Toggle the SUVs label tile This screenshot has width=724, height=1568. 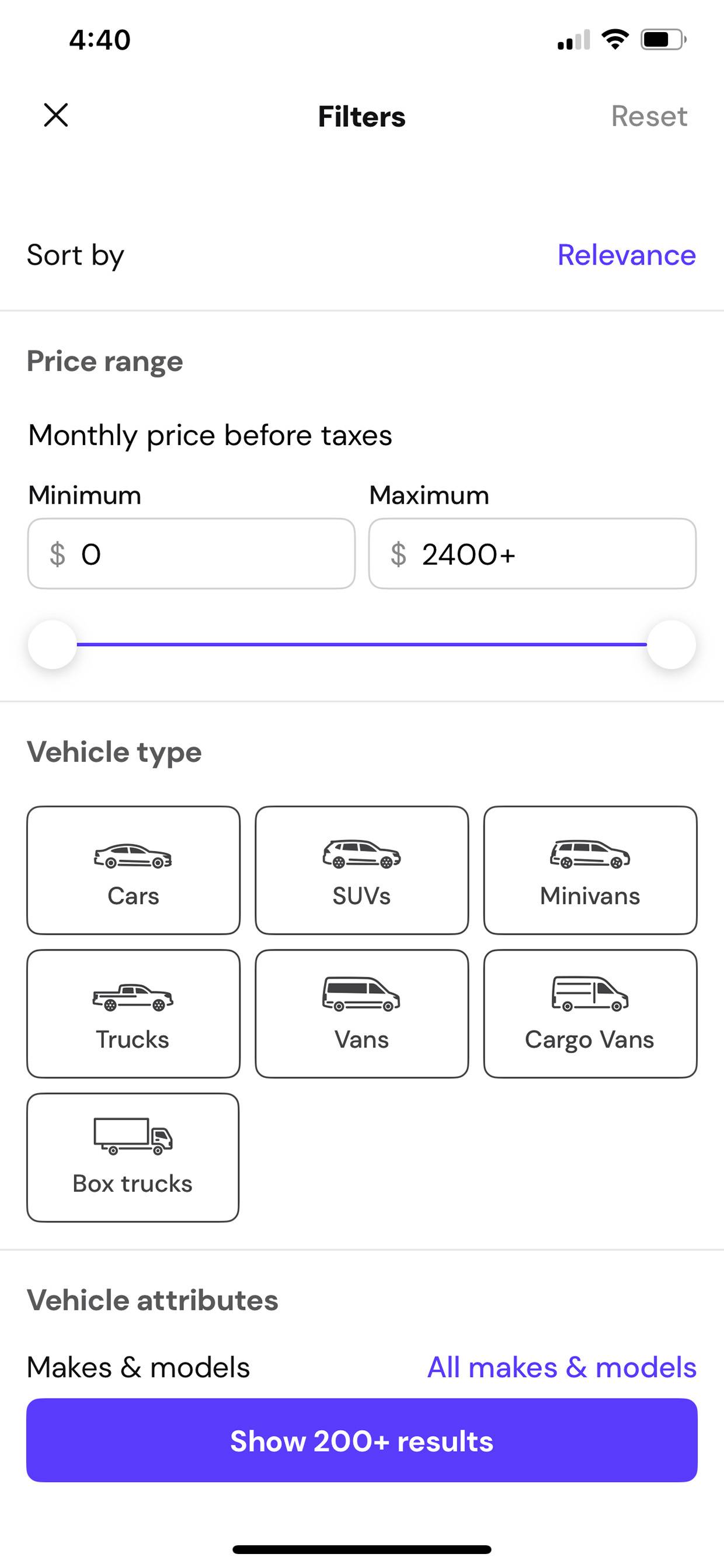click(x=362, y=870)
